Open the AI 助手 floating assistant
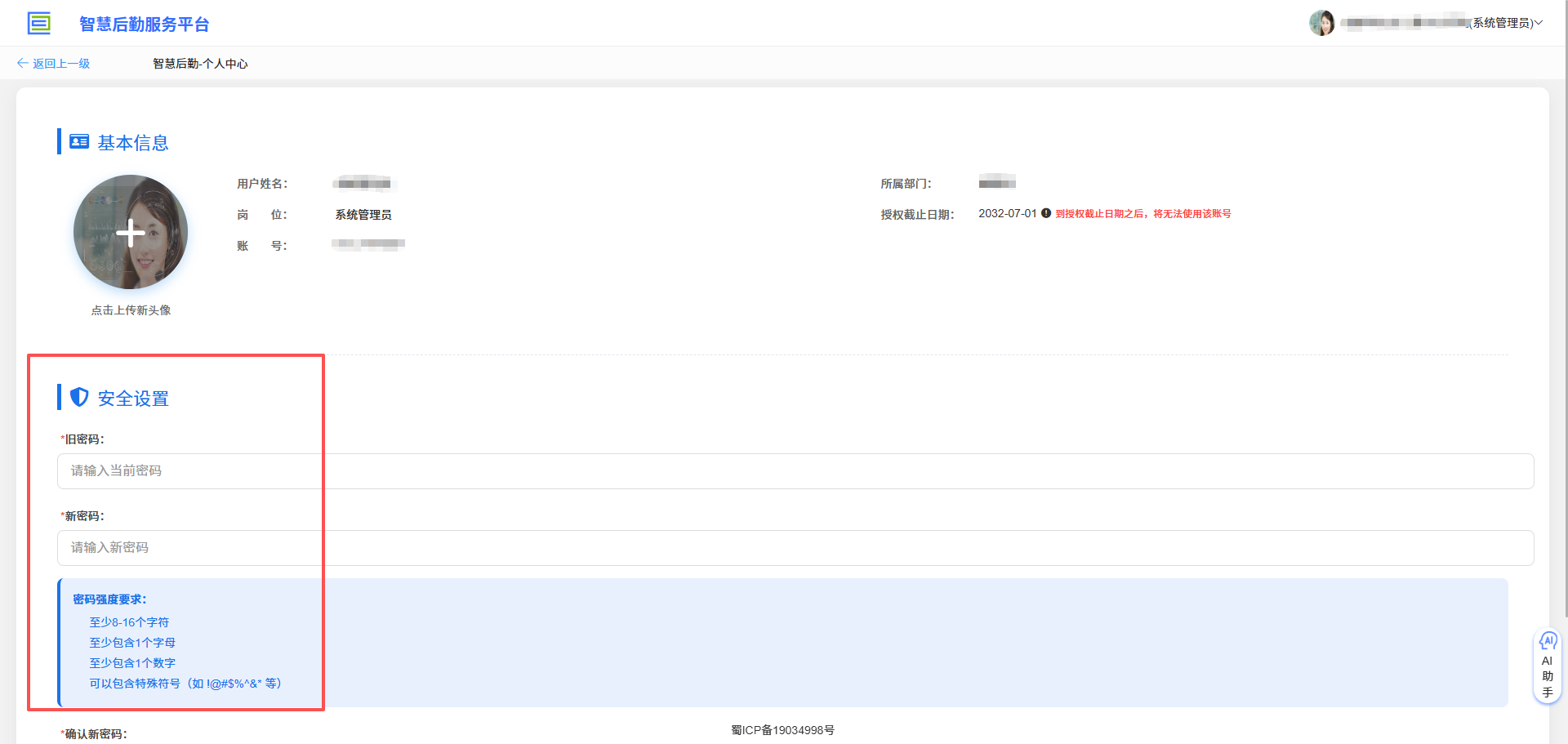 [x=1547, y=666]
